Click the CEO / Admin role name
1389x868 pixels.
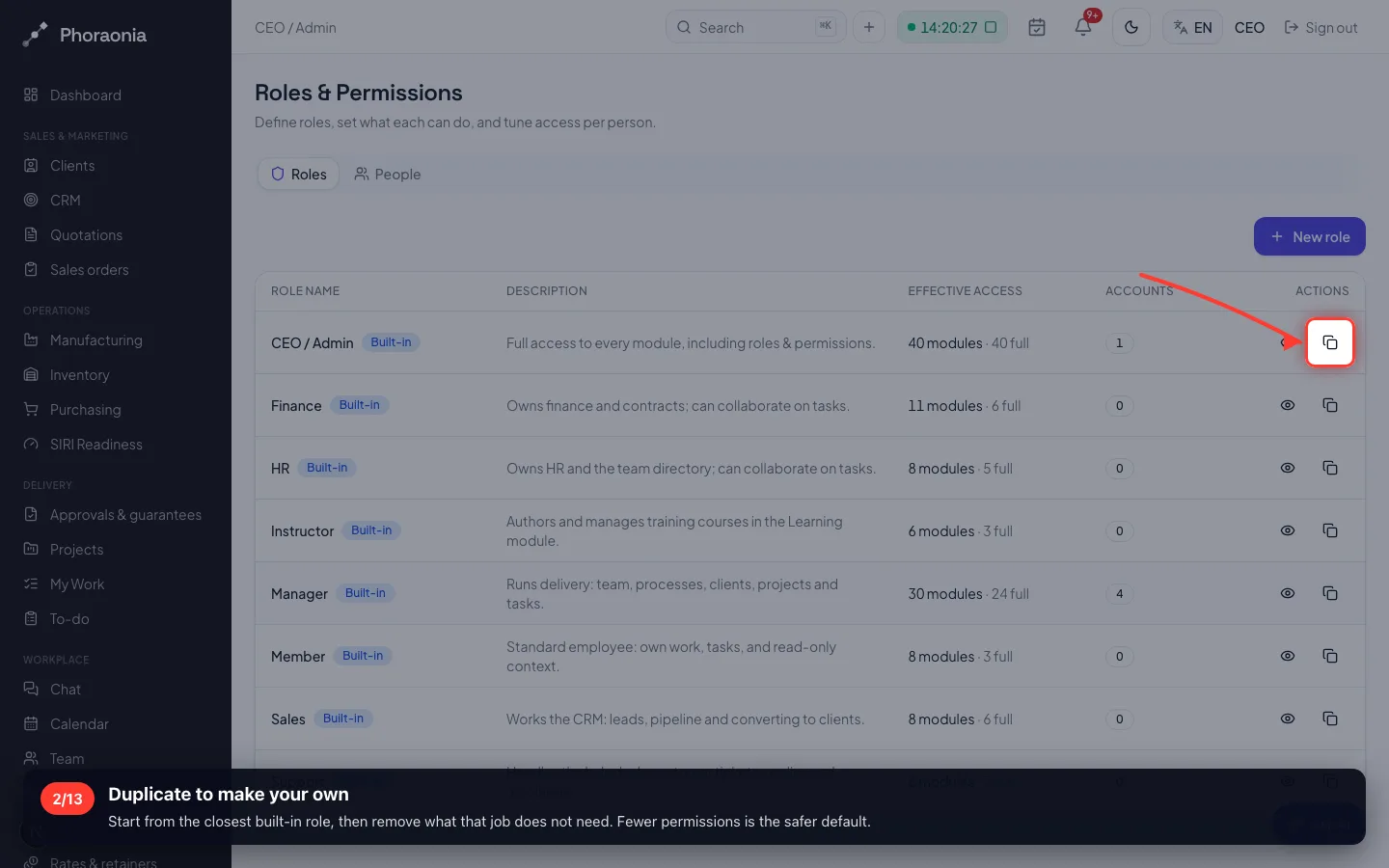[312, 342]
